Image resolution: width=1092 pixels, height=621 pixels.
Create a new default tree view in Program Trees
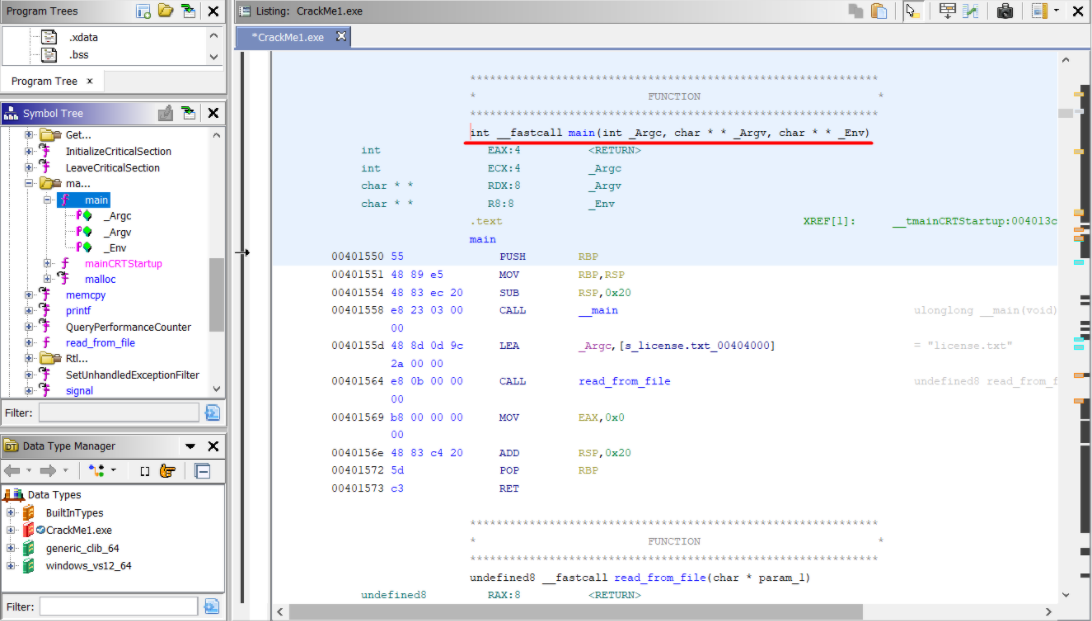click(143, 11)
